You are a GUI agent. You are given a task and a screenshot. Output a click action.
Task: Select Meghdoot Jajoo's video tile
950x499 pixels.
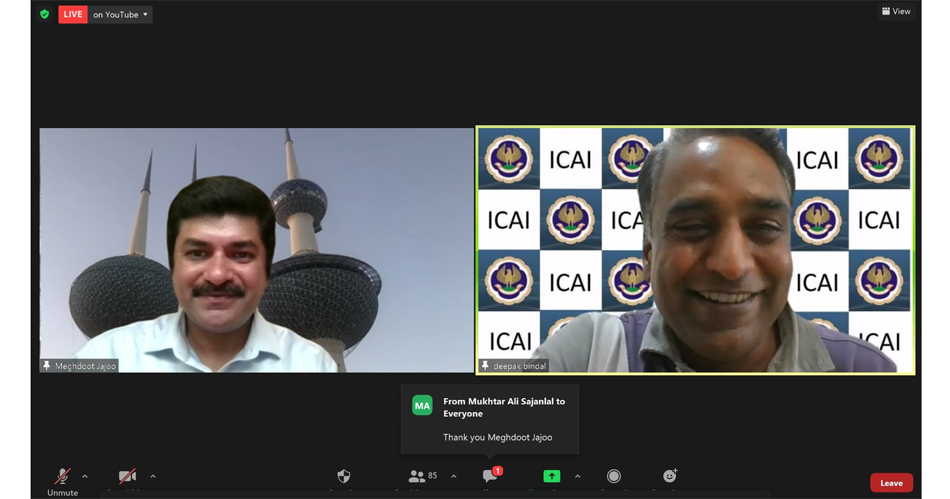pos(256,250)
